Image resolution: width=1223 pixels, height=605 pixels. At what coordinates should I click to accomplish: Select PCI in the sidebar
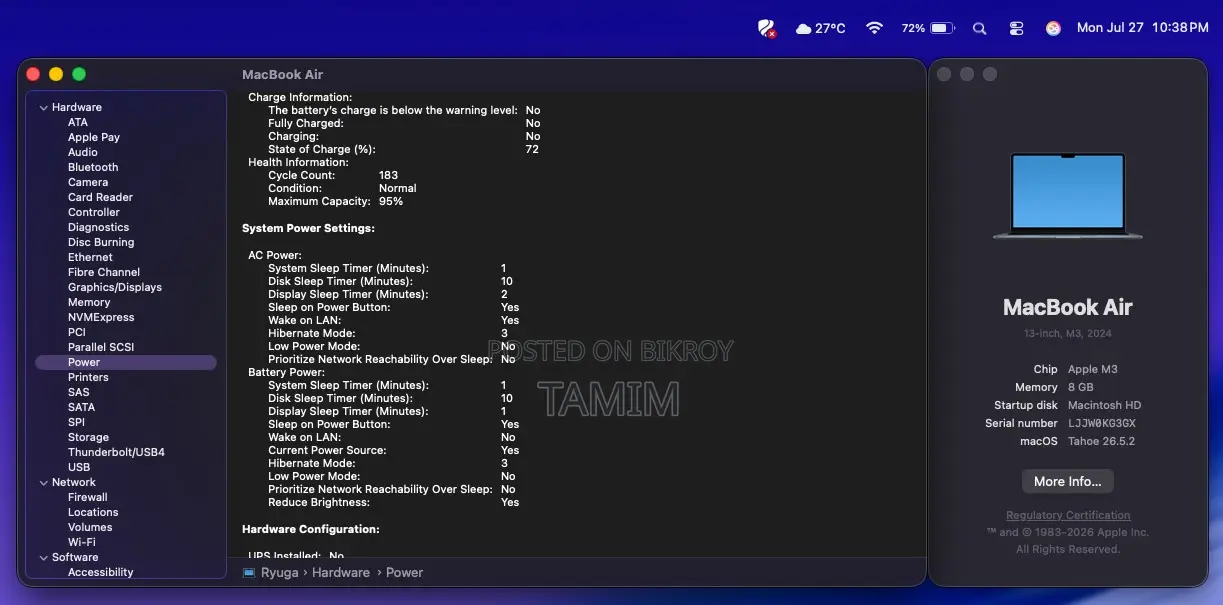point(77,332)
